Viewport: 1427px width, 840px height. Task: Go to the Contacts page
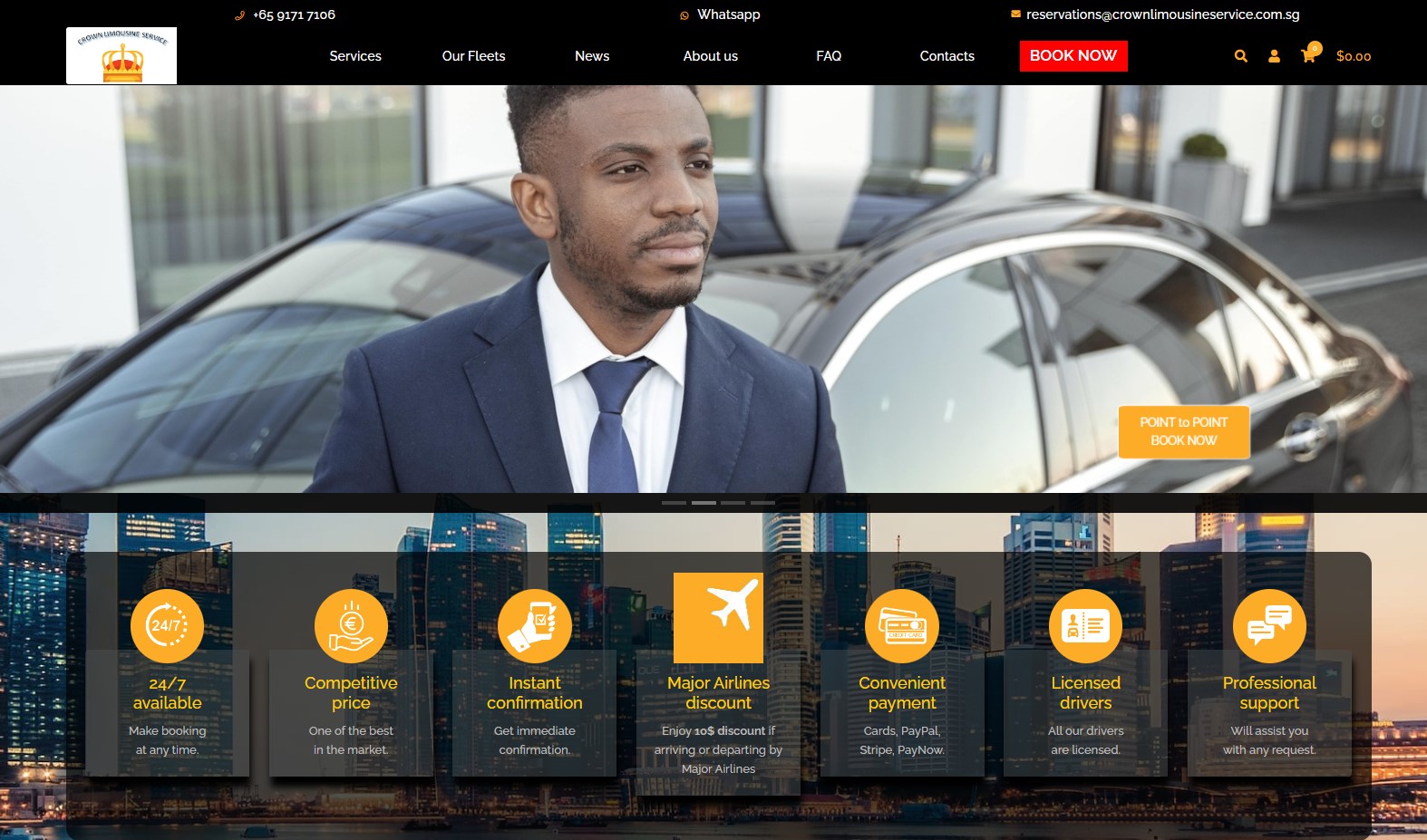click(947, 56)
